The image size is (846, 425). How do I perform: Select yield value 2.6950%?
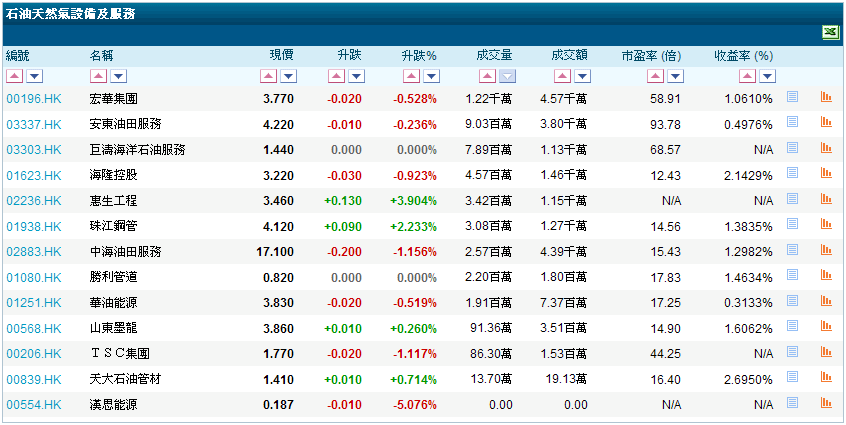point(747,380)
